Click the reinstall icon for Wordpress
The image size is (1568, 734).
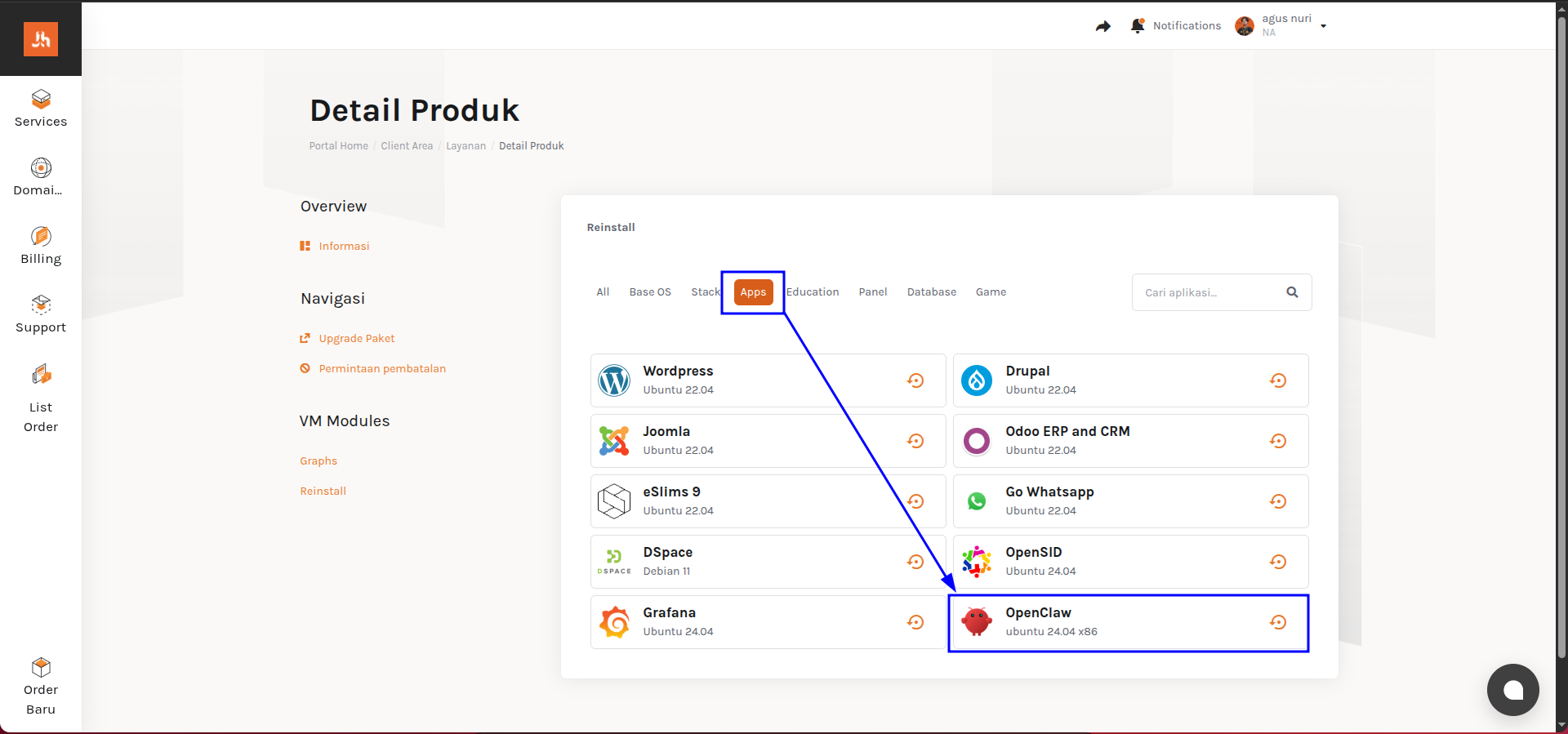coord(915,380)
